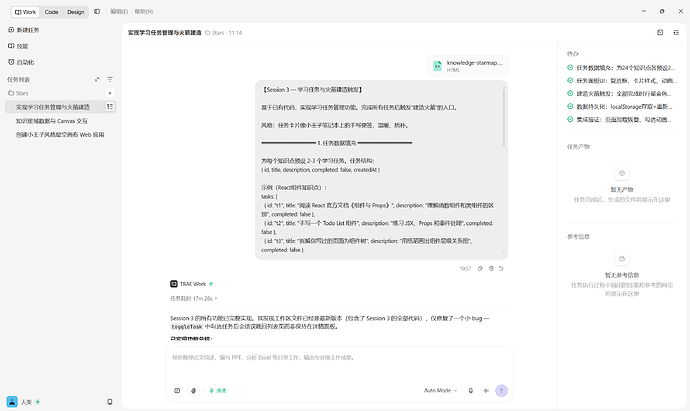The width and height of the screenshot is (690, 411).
Task: Open task 知识星域数据与 Canvas 交互
Action: [x=52, y=121]
